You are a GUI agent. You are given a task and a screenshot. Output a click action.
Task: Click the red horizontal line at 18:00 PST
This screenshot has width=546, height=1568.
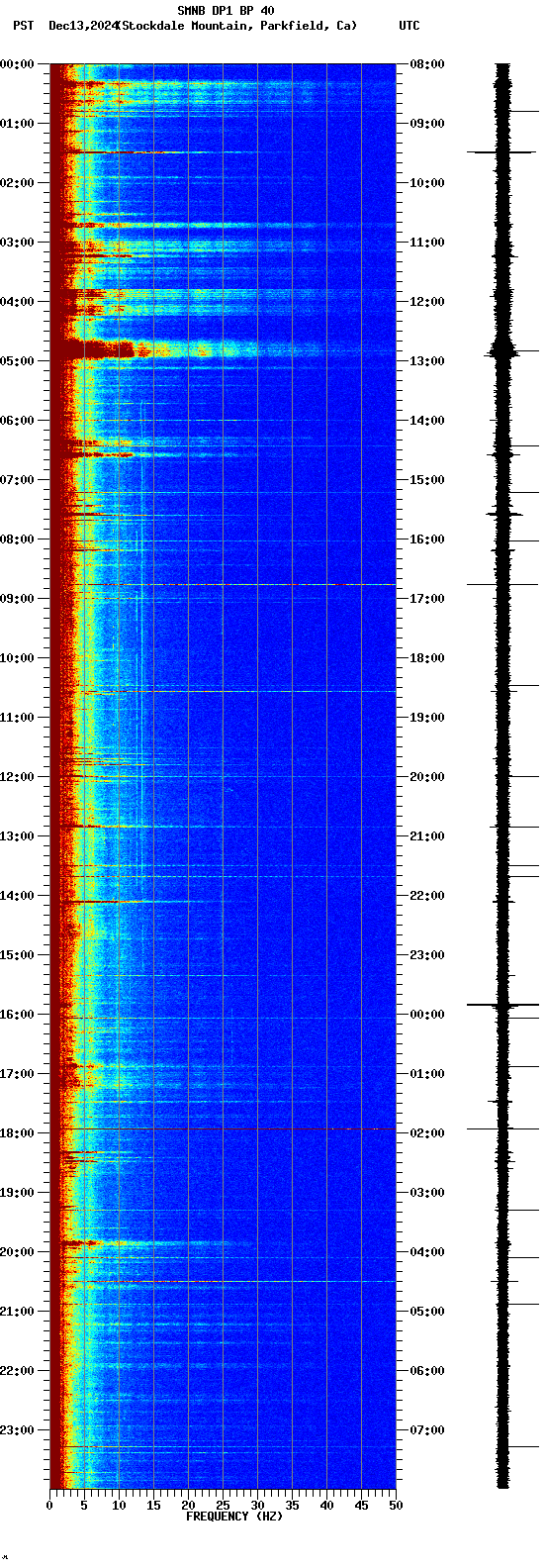click(223, 1128)
